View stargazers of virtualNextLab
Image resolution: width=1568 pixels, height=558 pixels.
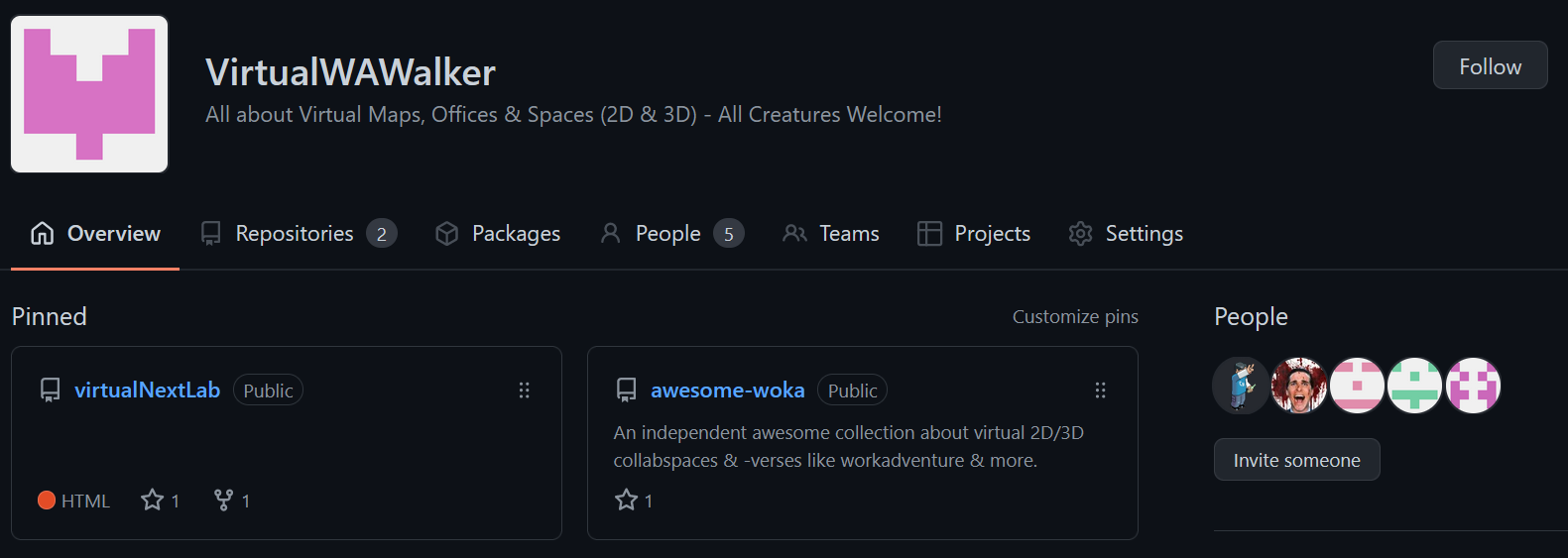click(161, 501)
